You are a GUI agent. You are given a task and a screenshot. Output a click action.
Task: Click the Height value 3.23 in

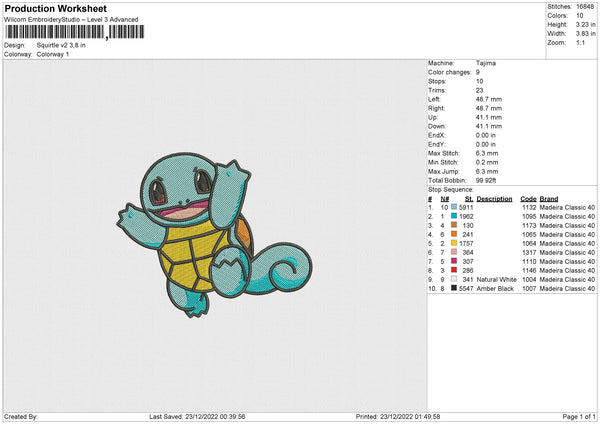click(585, 24)
